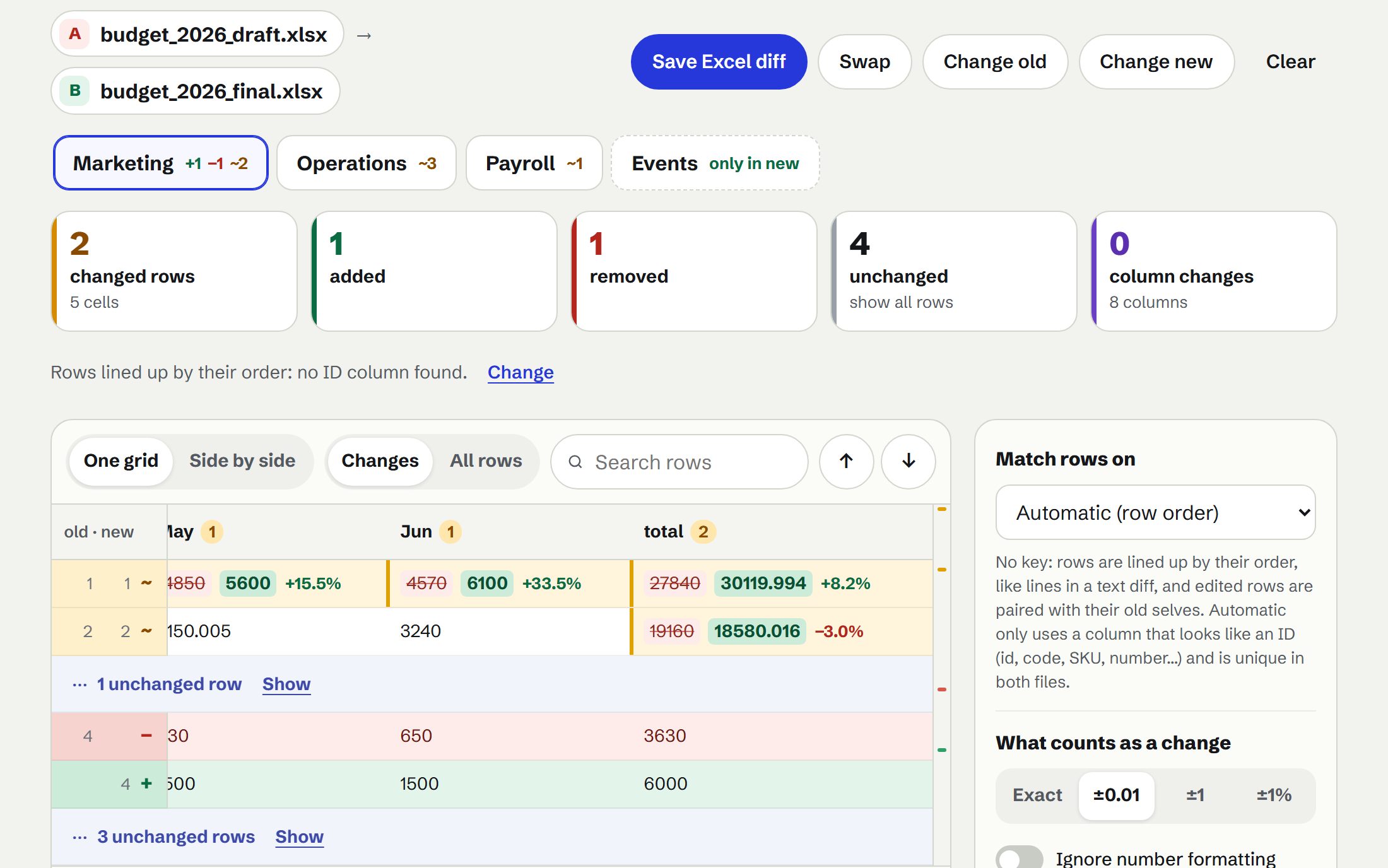This screenshot has height=868, width=1388.
Task: Click the changed tilde marker on row 1
Action: [x=146, y=583]
